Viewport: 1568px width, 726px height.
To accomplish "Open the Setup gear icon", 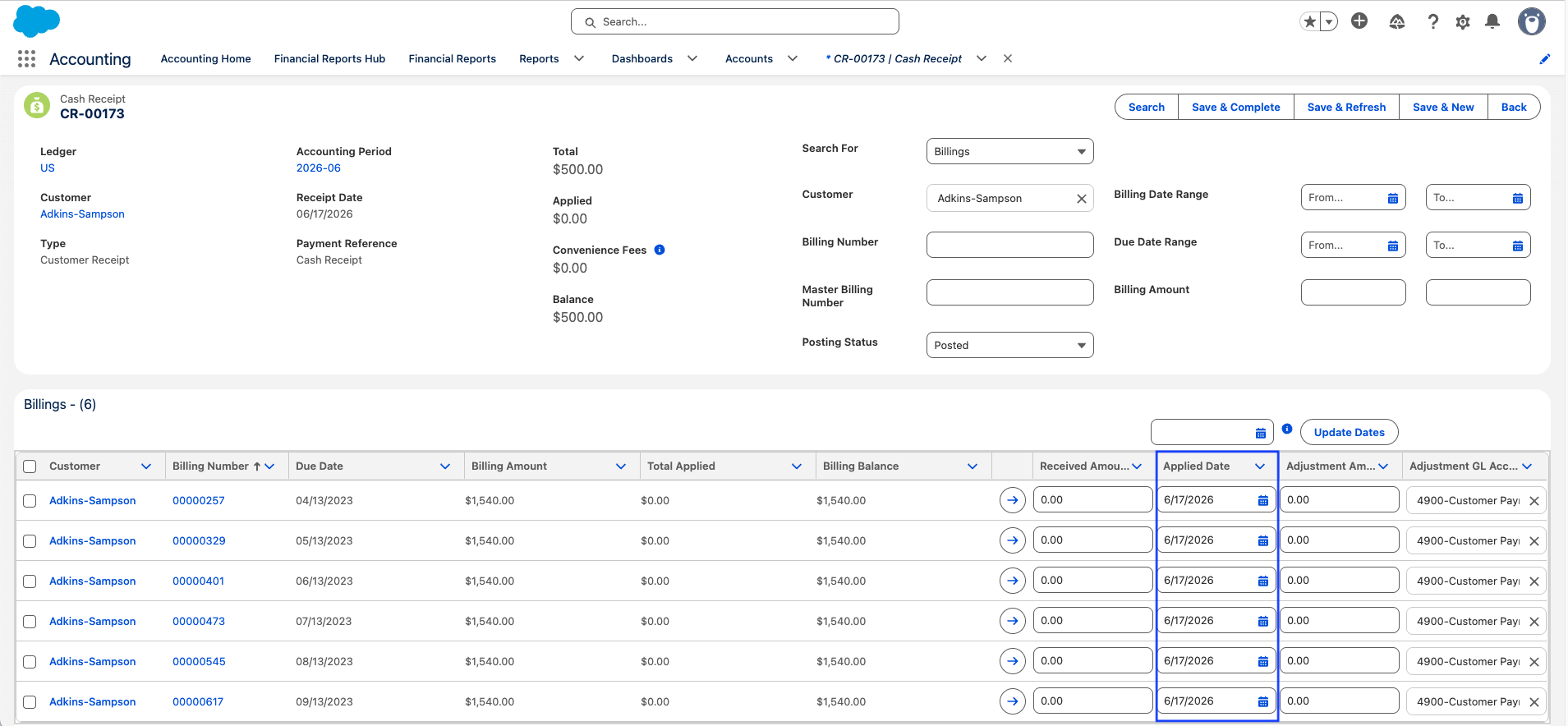I will 1463,22.
